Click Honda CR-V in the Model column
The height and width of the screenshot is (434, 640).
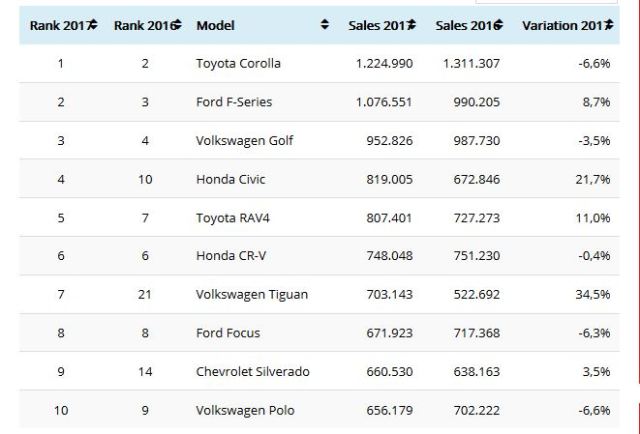[229, 256]
